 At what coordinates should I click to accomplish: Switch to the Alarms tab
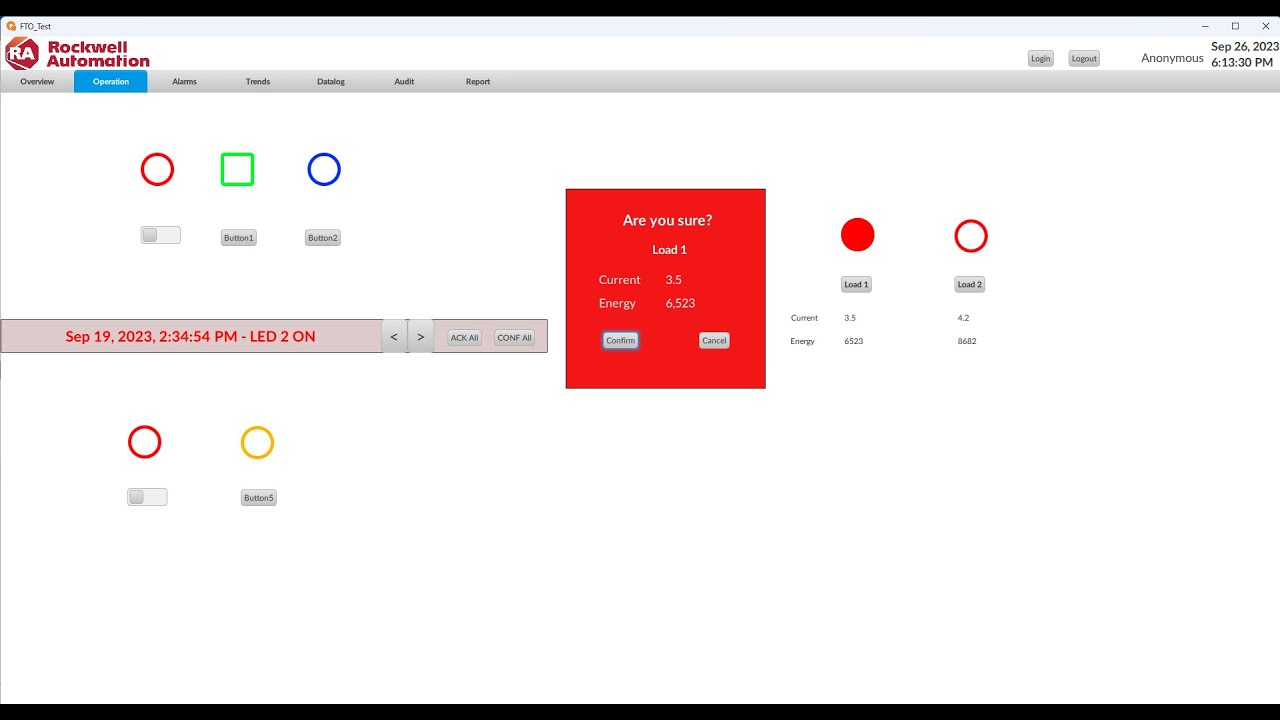pos(184,81)
